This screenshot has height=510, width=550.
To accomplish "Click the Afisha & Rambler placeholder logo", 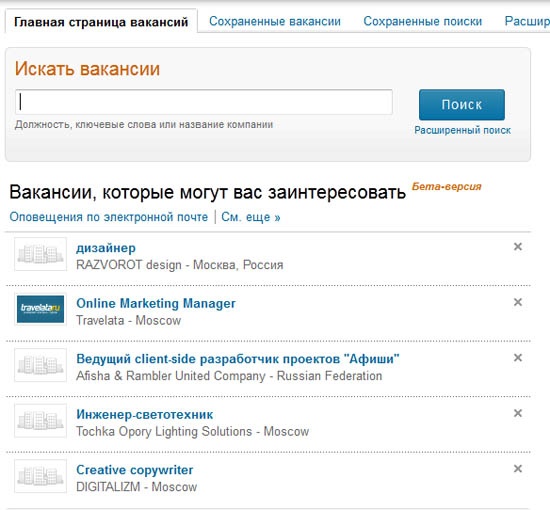I will tap(40, 365).
